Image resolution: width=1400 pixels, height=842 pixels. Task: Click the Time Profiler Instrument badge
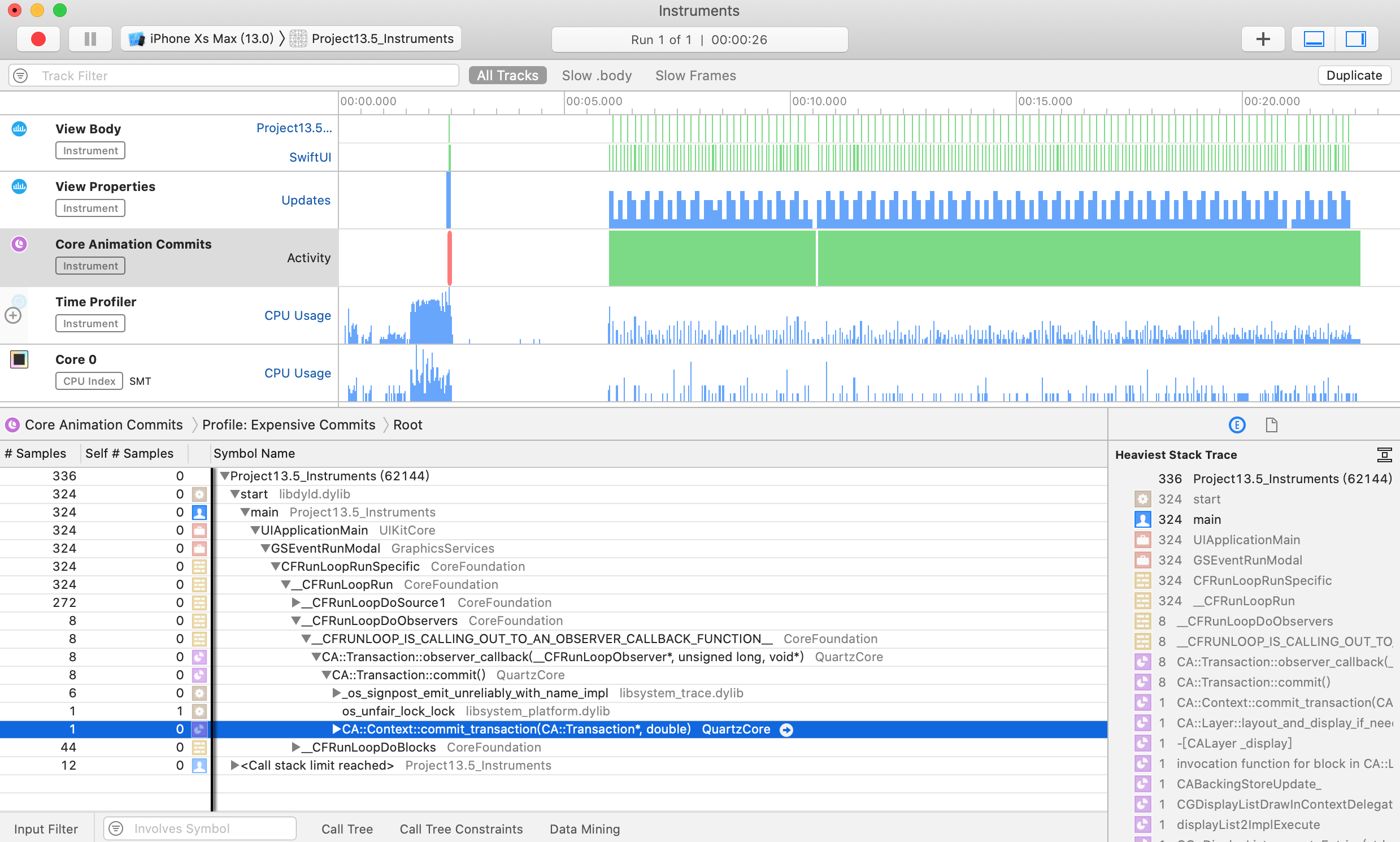(x=90, y=323)
